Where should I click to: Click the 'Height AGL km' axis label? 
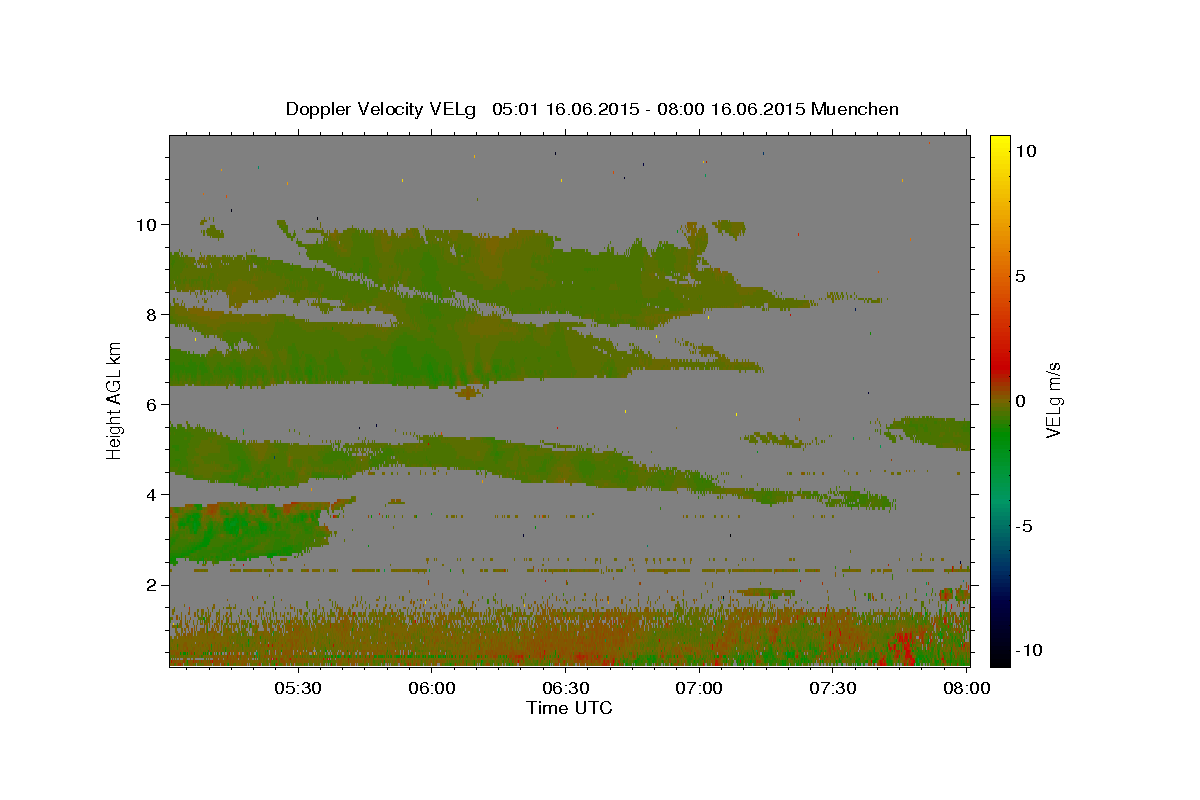(114, 400)
